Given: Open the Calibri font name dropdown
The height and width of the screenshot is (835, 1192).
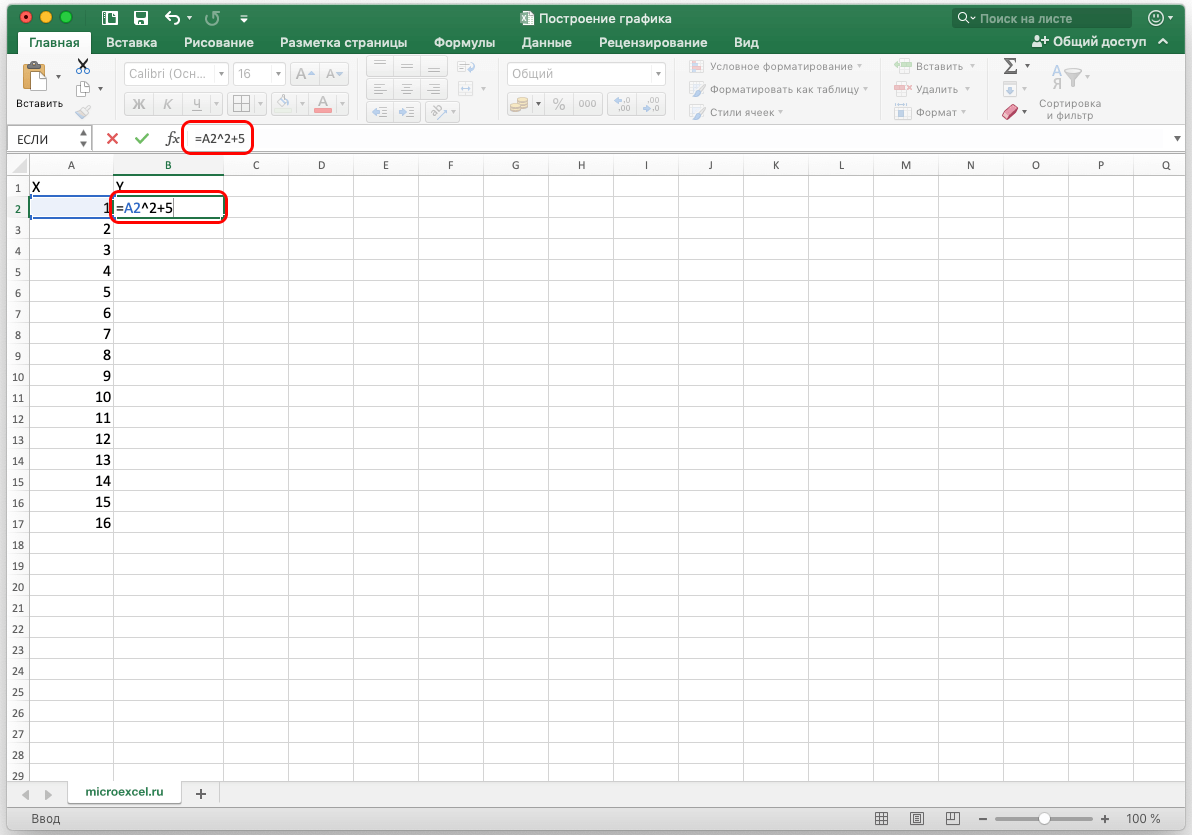Looking at the screenshot, I should 221,74.
